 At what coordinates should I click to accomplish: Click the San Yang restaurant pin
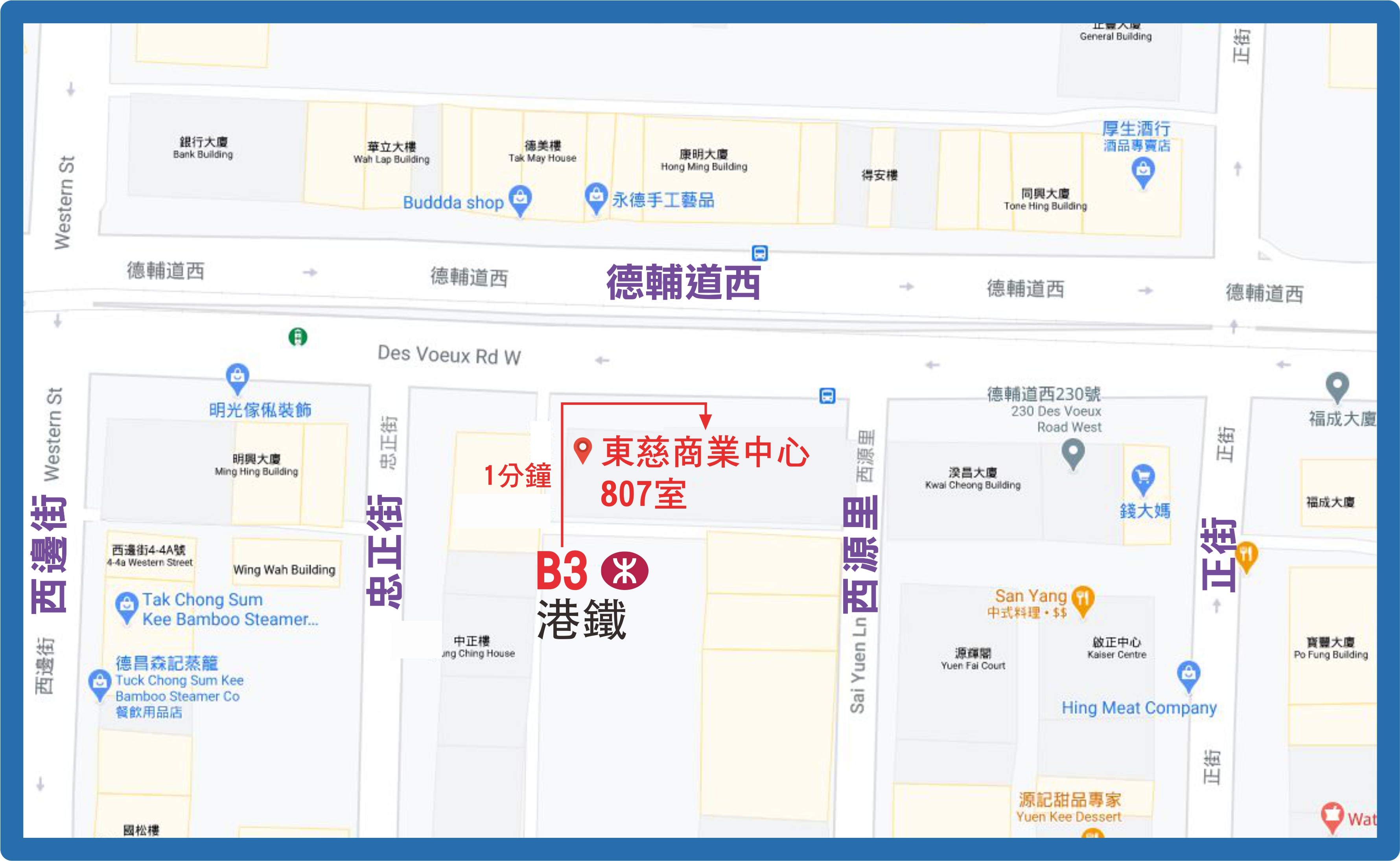[x=1083, y=602]
